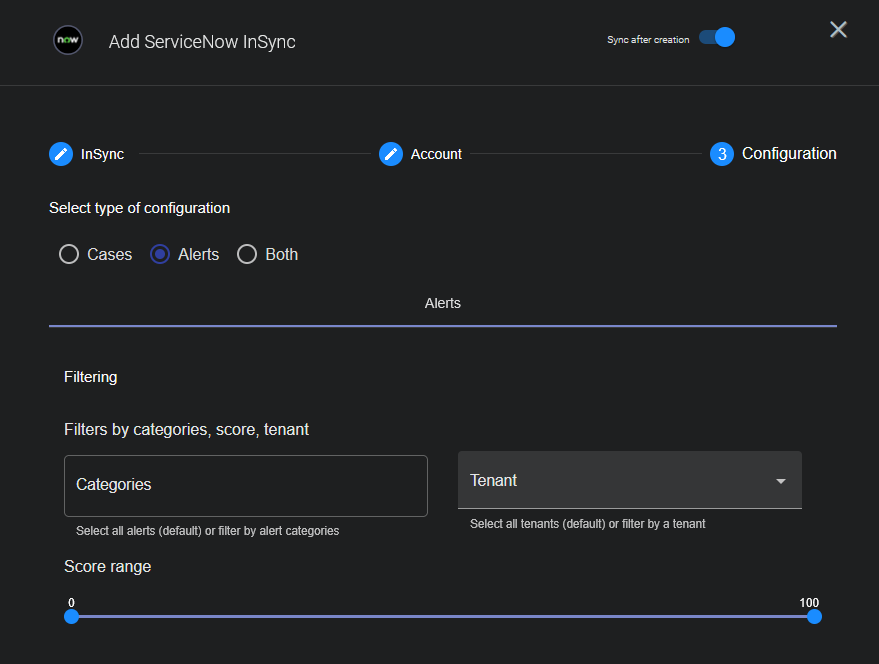The height and width of the screenshot is (664, 879).
Task: Go back to the Account step label
Action: 436,154
